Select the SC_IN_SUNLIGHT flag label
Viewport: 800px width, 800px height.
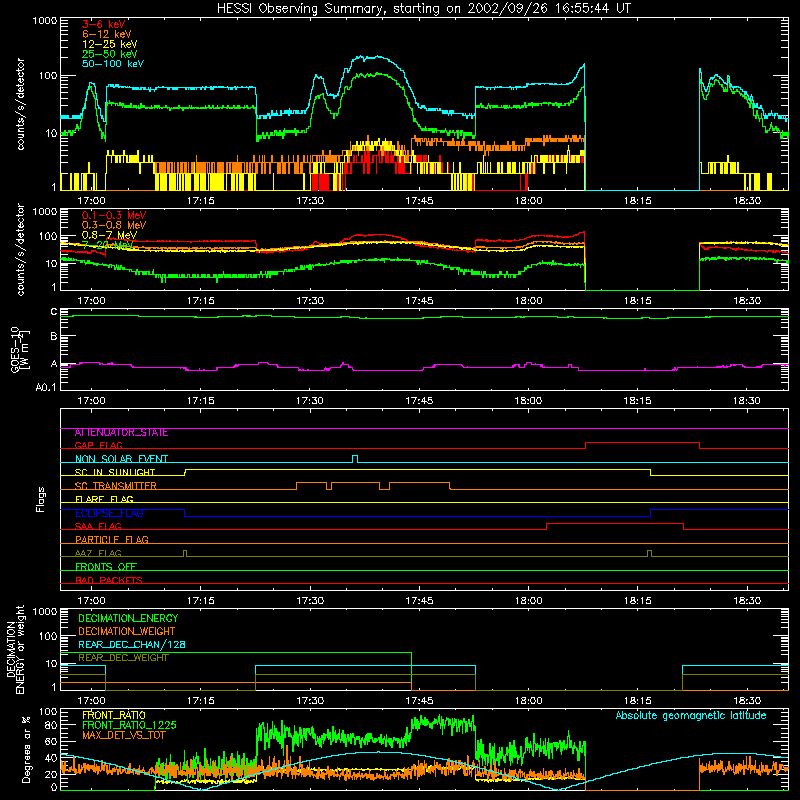pos(115,472)
